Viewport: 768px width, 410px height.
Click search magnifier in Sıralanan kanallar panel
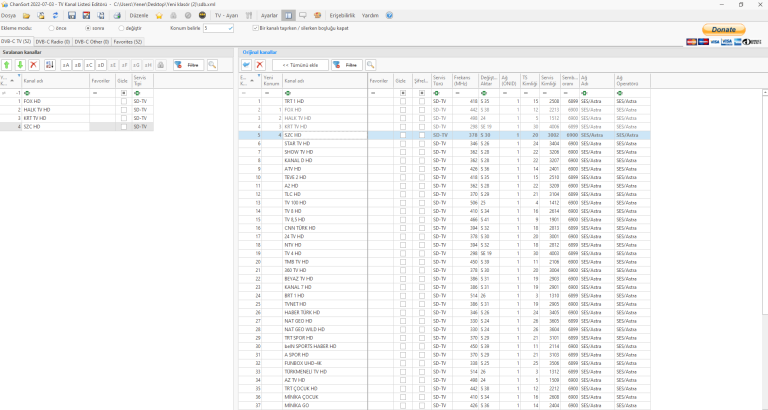click(x=212, y=65)
